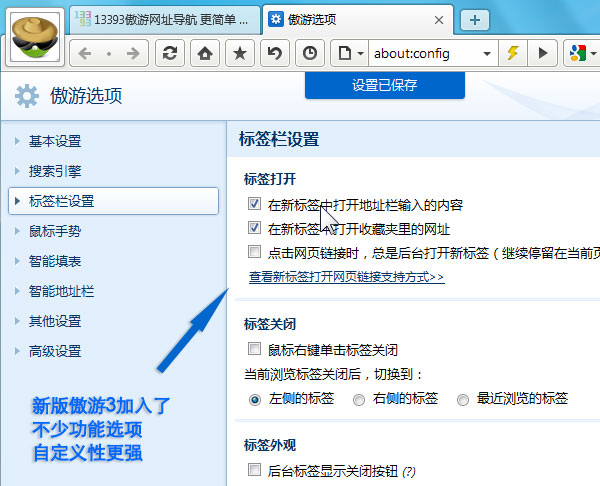Select the 左侧的标签 radio button

255,400
